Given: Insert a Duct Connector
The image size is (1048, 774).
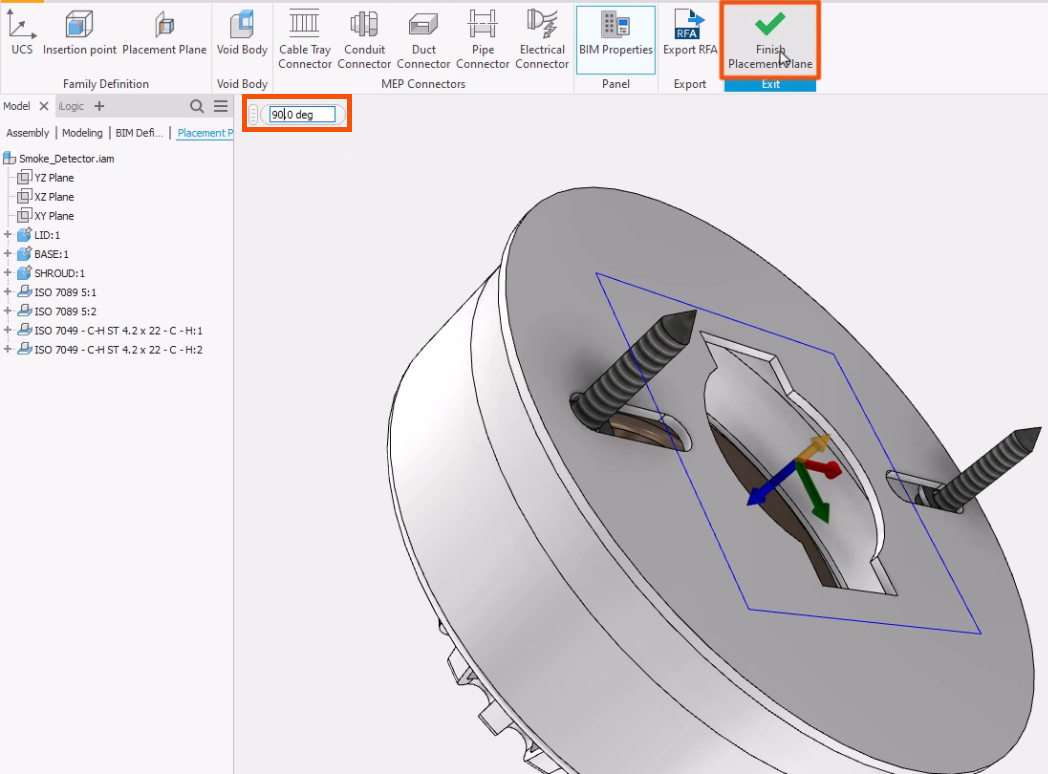Looking at the screenshot, I should (x=423, y=39).
